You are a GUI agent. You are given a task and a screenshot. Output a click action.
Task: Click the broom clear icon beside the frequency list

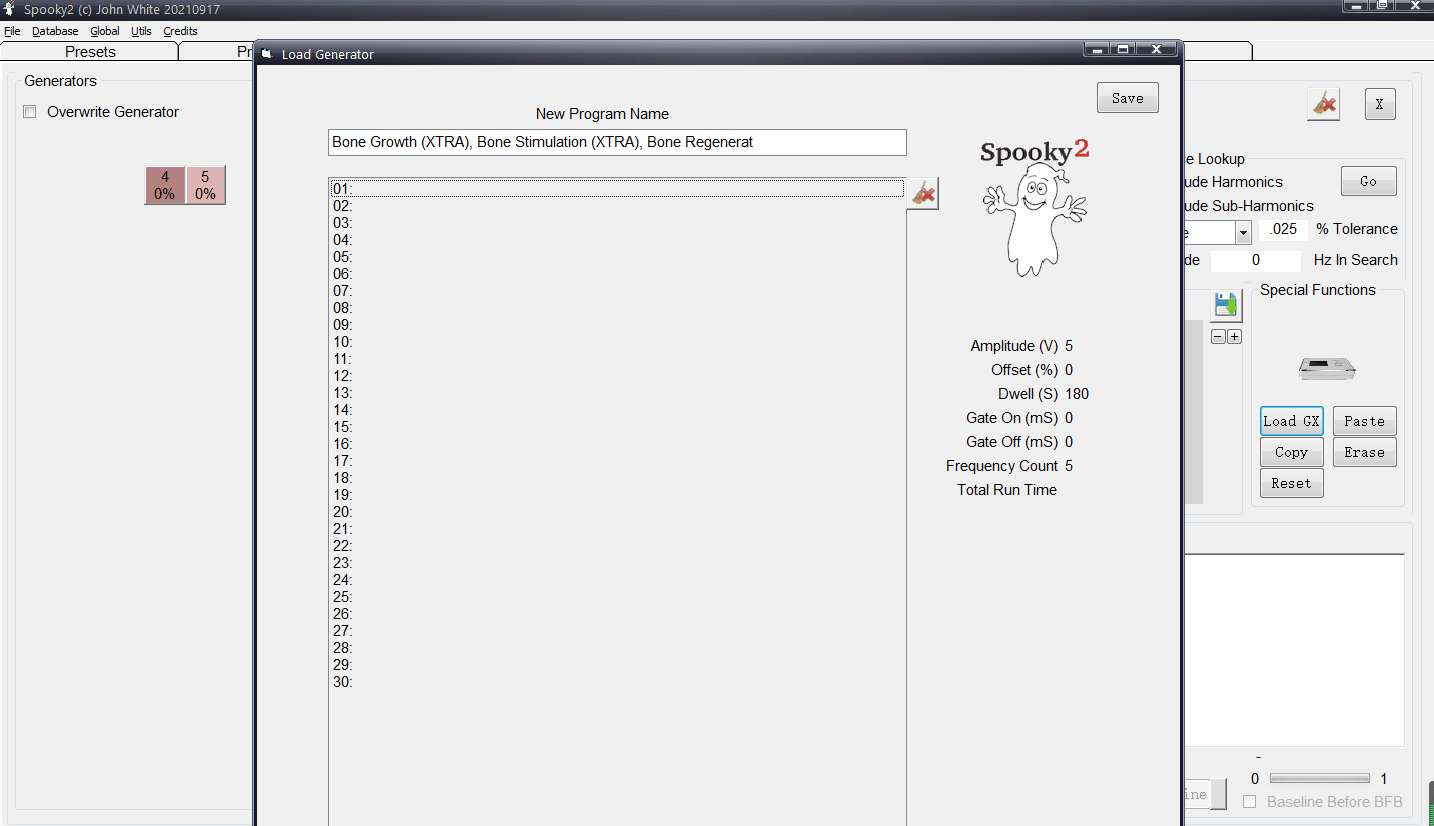tap(924, 193)
